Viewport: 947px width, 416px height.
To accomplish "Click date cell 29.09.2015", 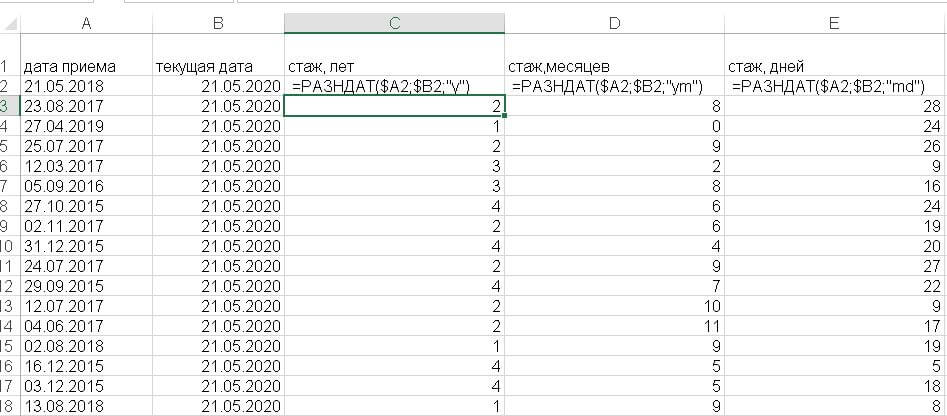I will (86, 286).
